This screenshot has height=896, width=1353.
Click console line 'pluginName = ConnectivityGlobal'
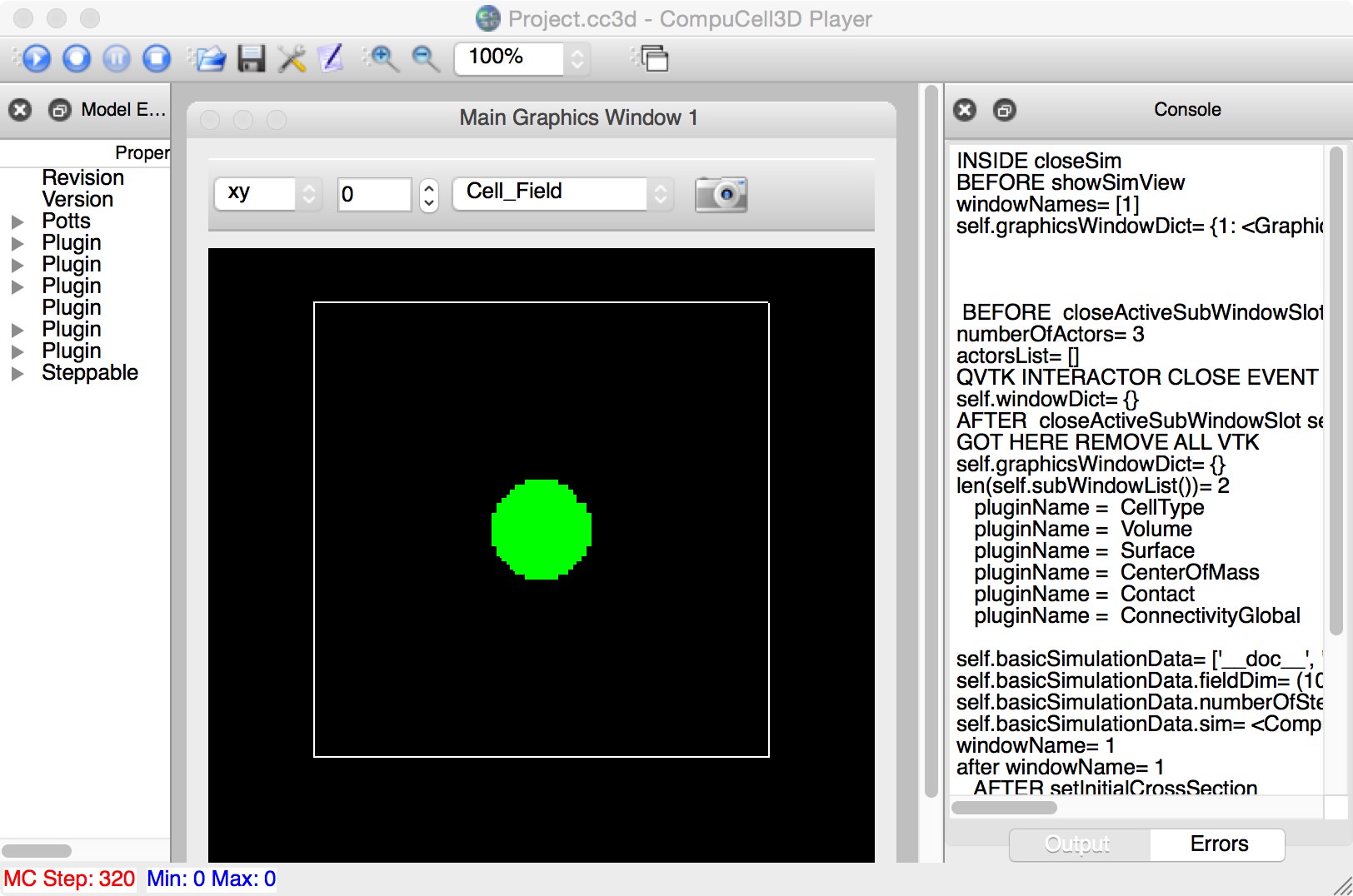pos(1137,615)
